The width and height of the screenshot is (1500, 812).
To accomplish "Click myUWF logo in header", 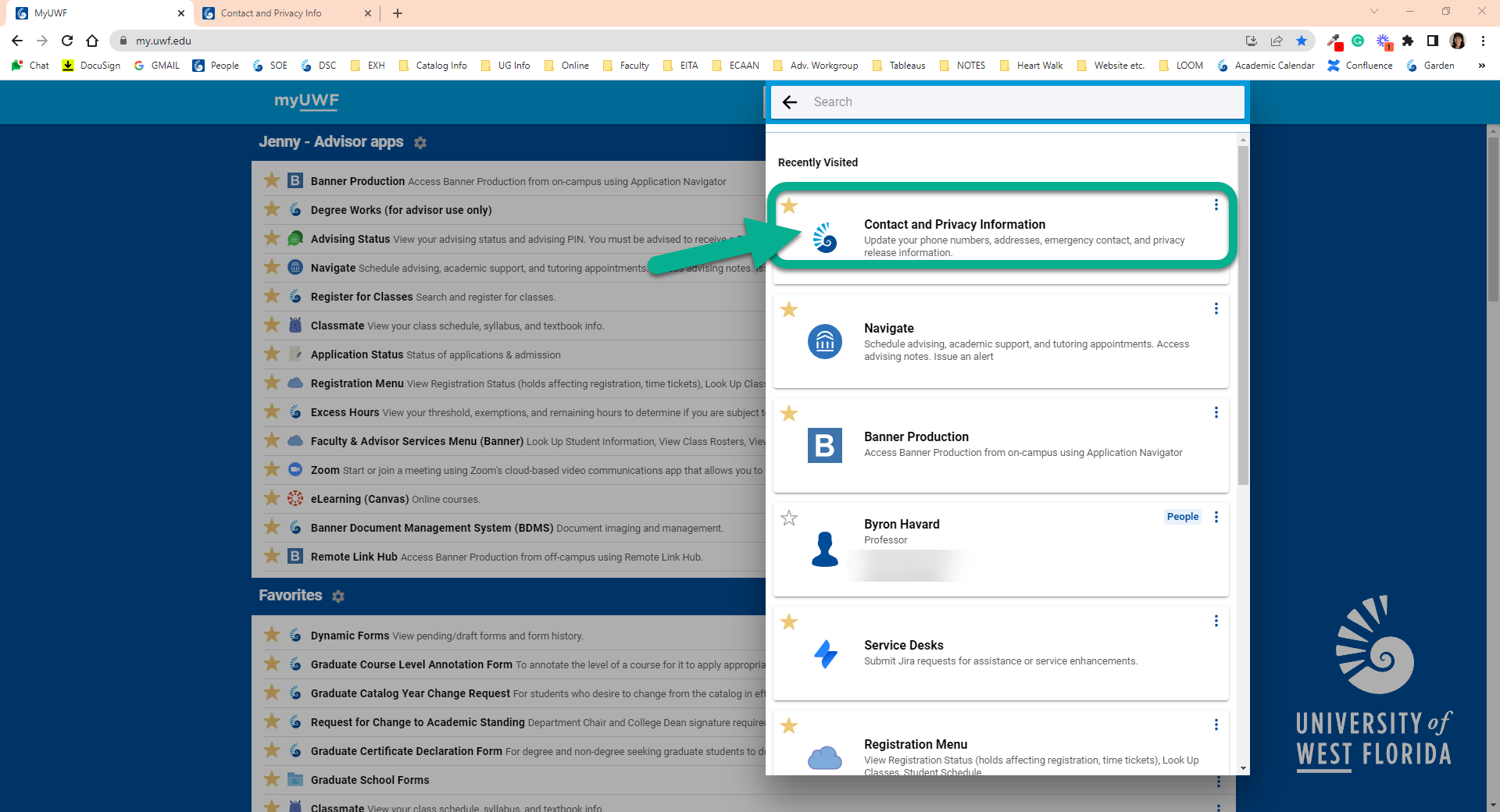I will tap(306, 101).
